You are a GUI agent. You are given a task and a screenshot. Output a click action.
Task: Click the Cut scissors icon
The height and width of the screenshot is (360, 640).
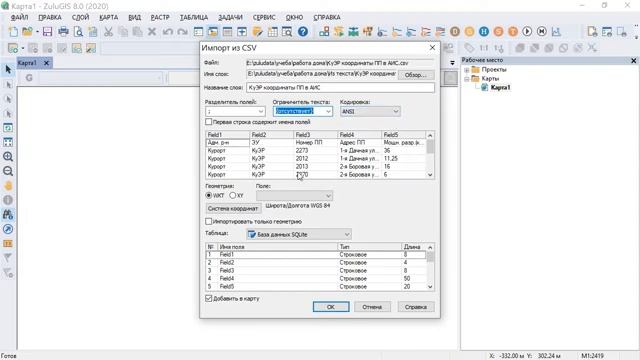point(108,31)
